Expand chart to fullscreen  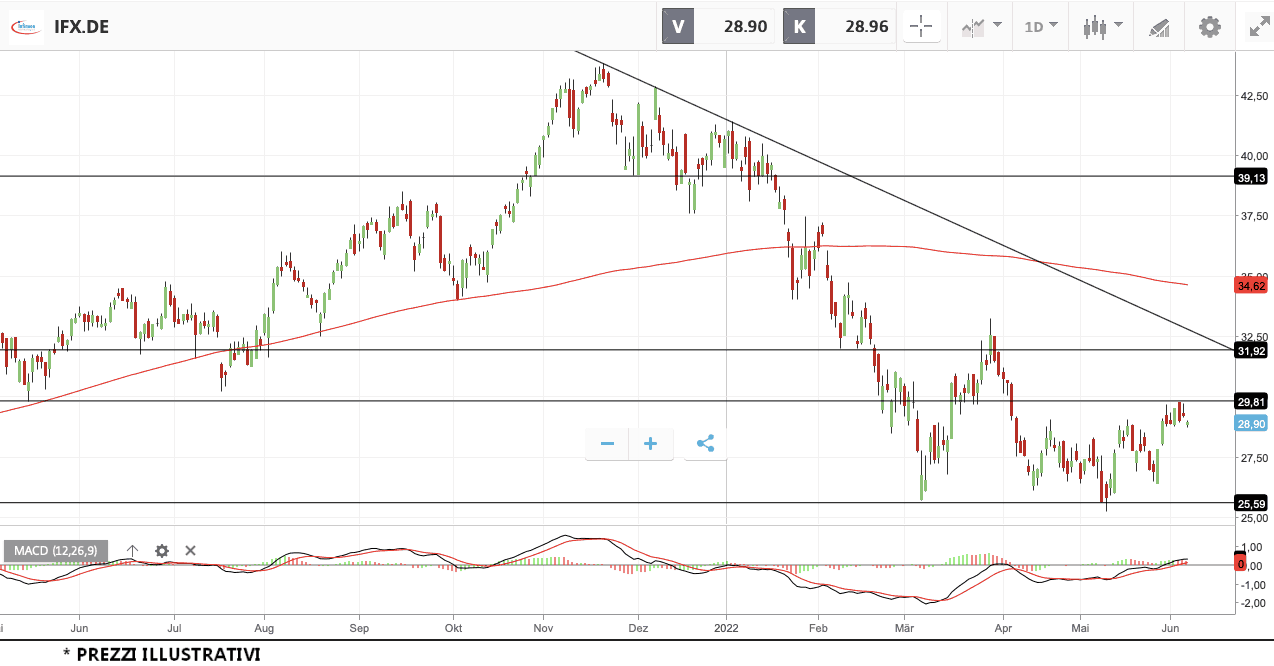point(1259,26)
